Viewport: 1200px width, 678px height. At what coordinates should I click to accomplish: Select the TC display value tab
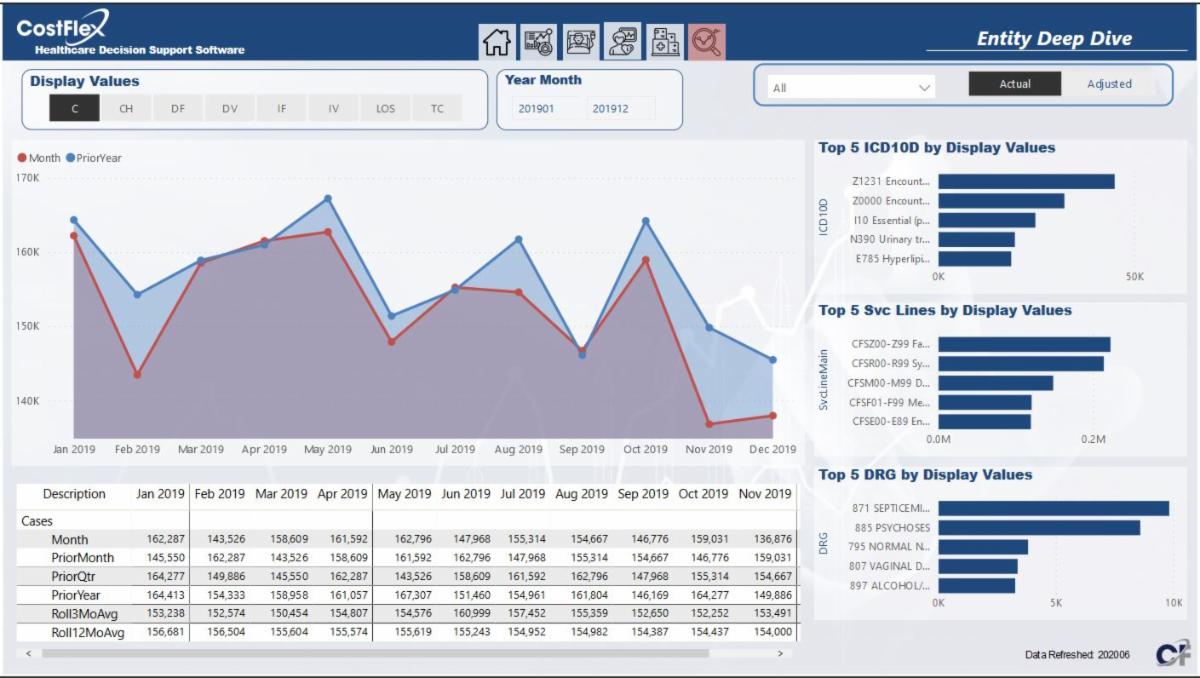[437, 108]
